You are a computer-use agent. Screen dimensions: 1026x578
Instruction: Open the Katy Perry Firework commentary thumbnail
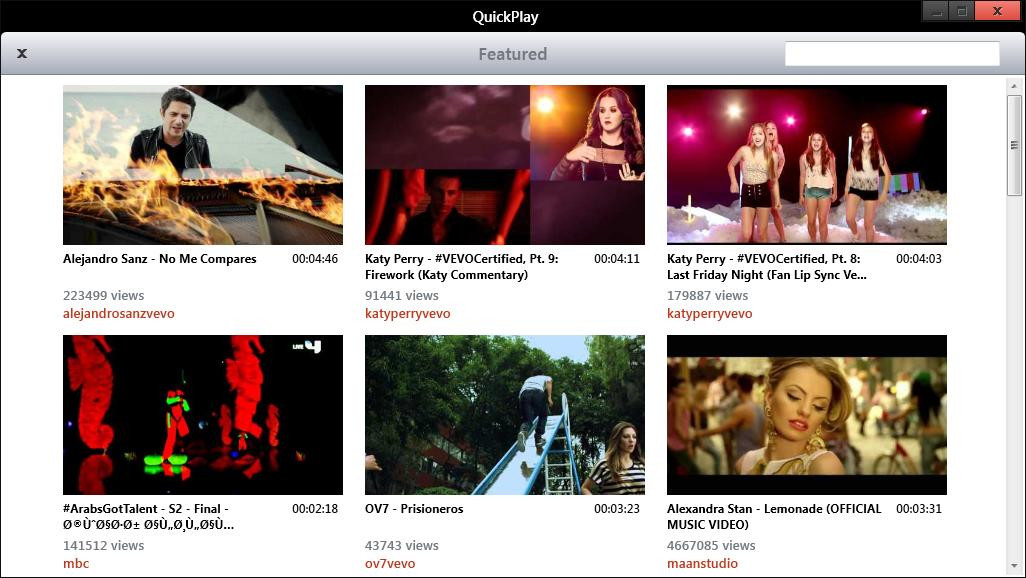504,165
